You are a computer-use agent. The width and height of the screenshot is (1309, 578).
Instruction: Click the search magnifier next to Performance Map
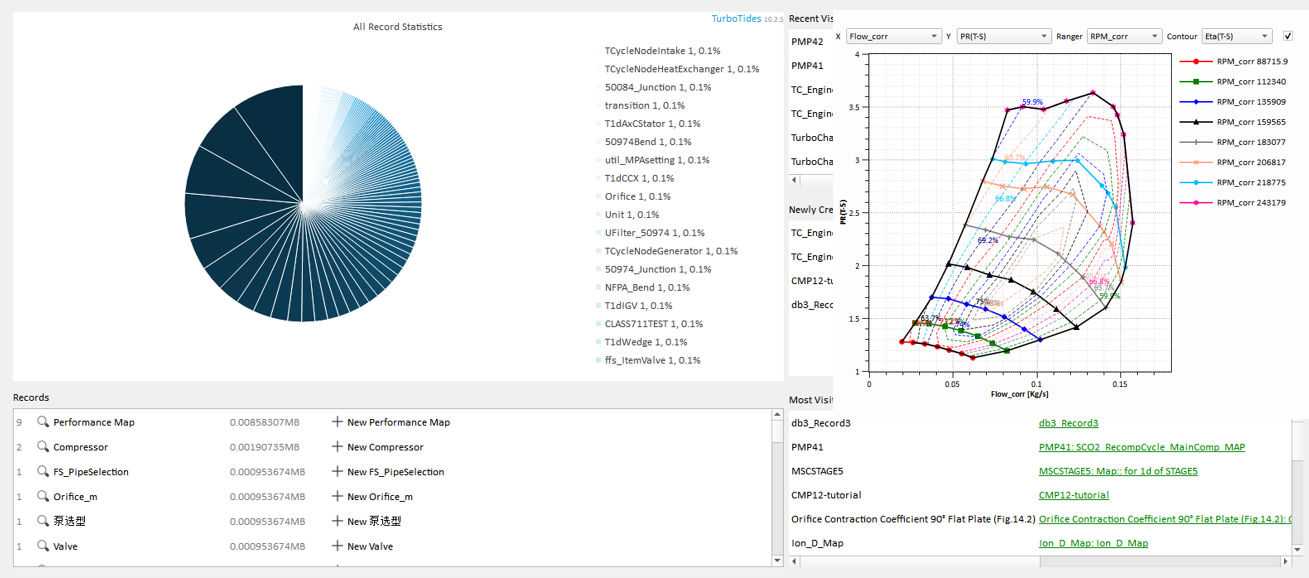click(x=42, y=421)
